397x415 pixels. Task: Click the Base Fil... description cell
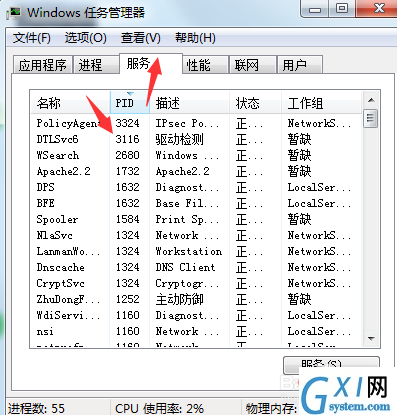(187, 203)
